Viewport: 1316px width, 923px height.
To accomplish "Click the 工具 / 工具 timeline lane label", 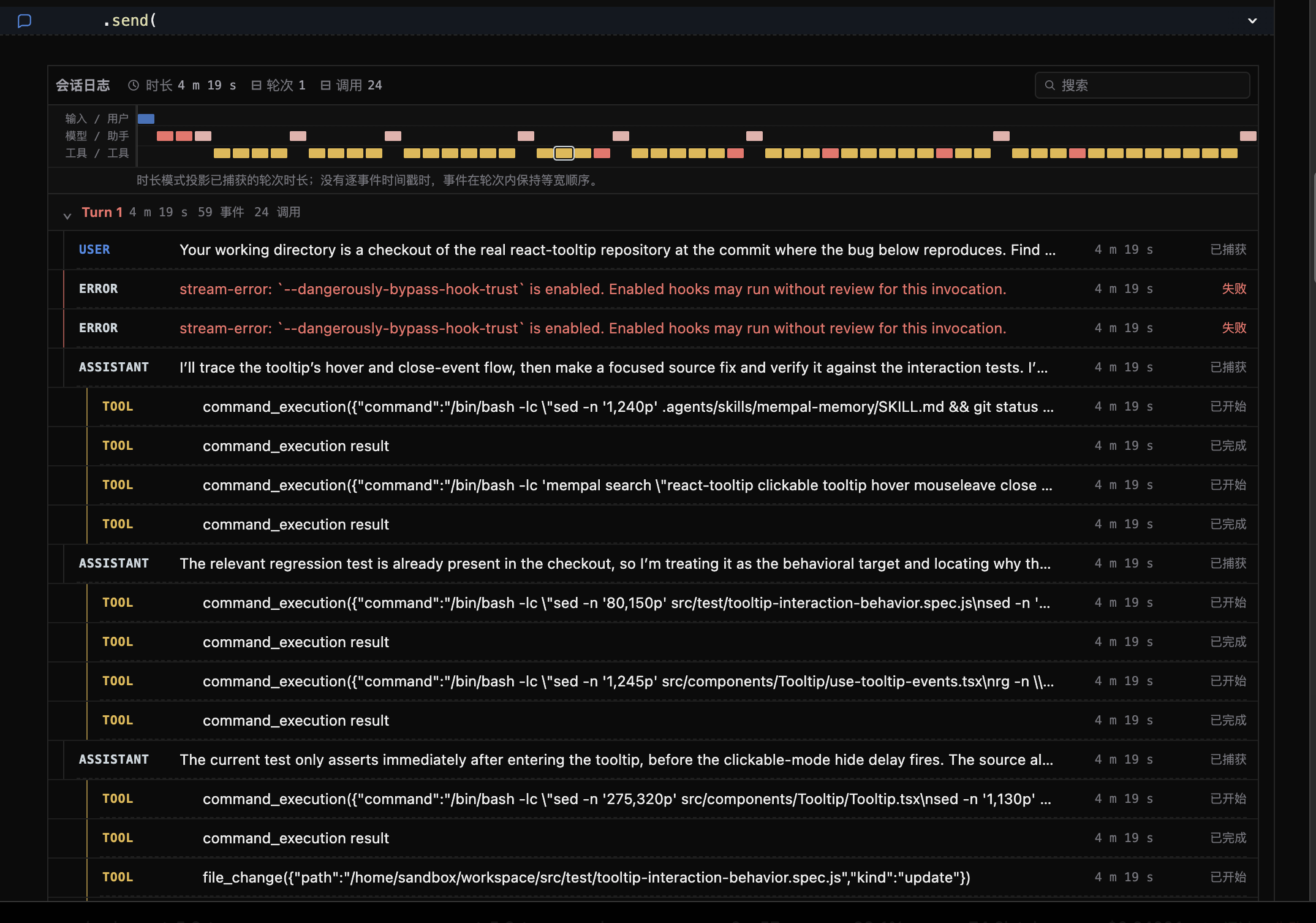I will 97,153.
